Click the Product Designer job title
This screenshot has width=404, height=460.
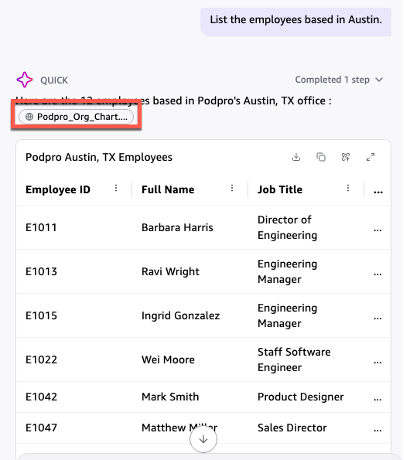pyautogui.click(x=301, y=397)
